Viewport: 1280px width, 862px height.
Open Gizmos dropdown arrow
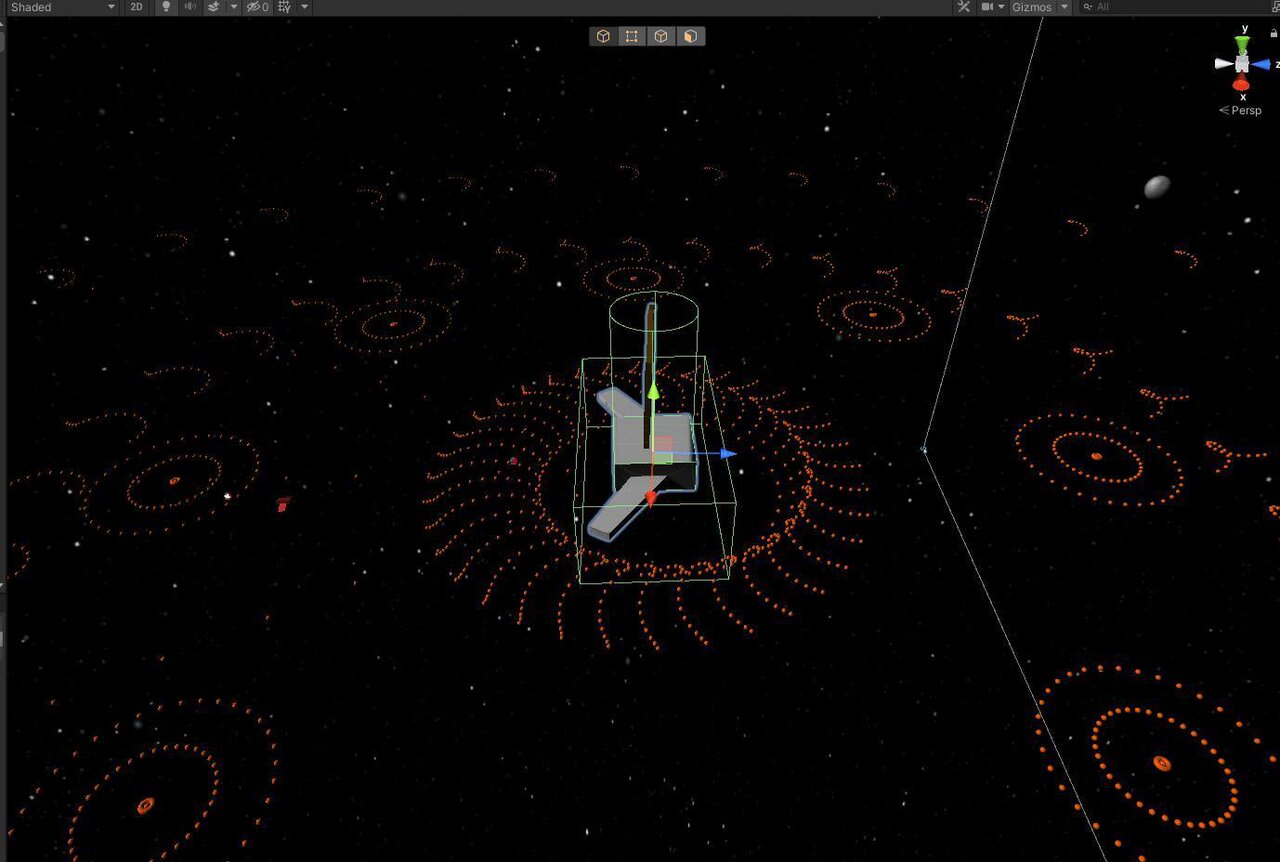click(x=1064, y=7)
